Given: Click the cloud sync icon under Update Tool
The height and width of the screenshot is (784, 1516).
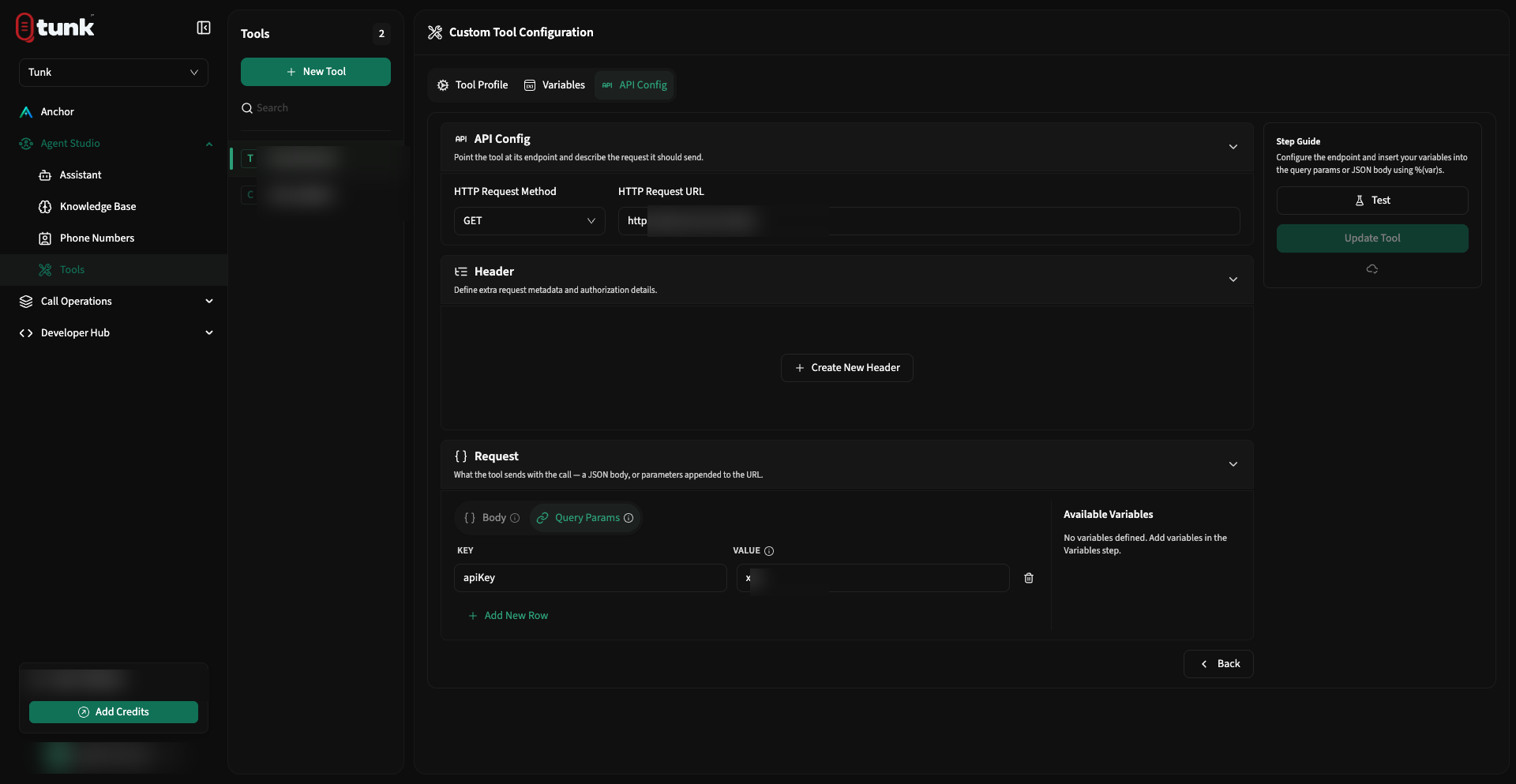Looking at the screenshot, I should pyautogui.click(x=1372, y=269).
